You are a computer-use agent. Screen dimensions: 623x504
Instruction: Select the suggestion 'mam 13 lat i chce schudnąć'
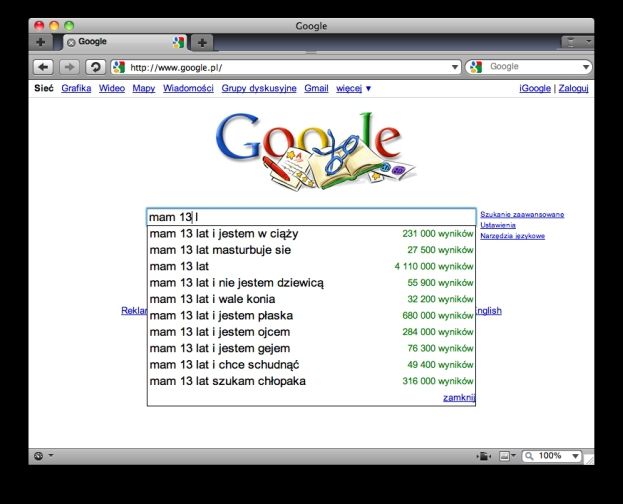[311, 364]
